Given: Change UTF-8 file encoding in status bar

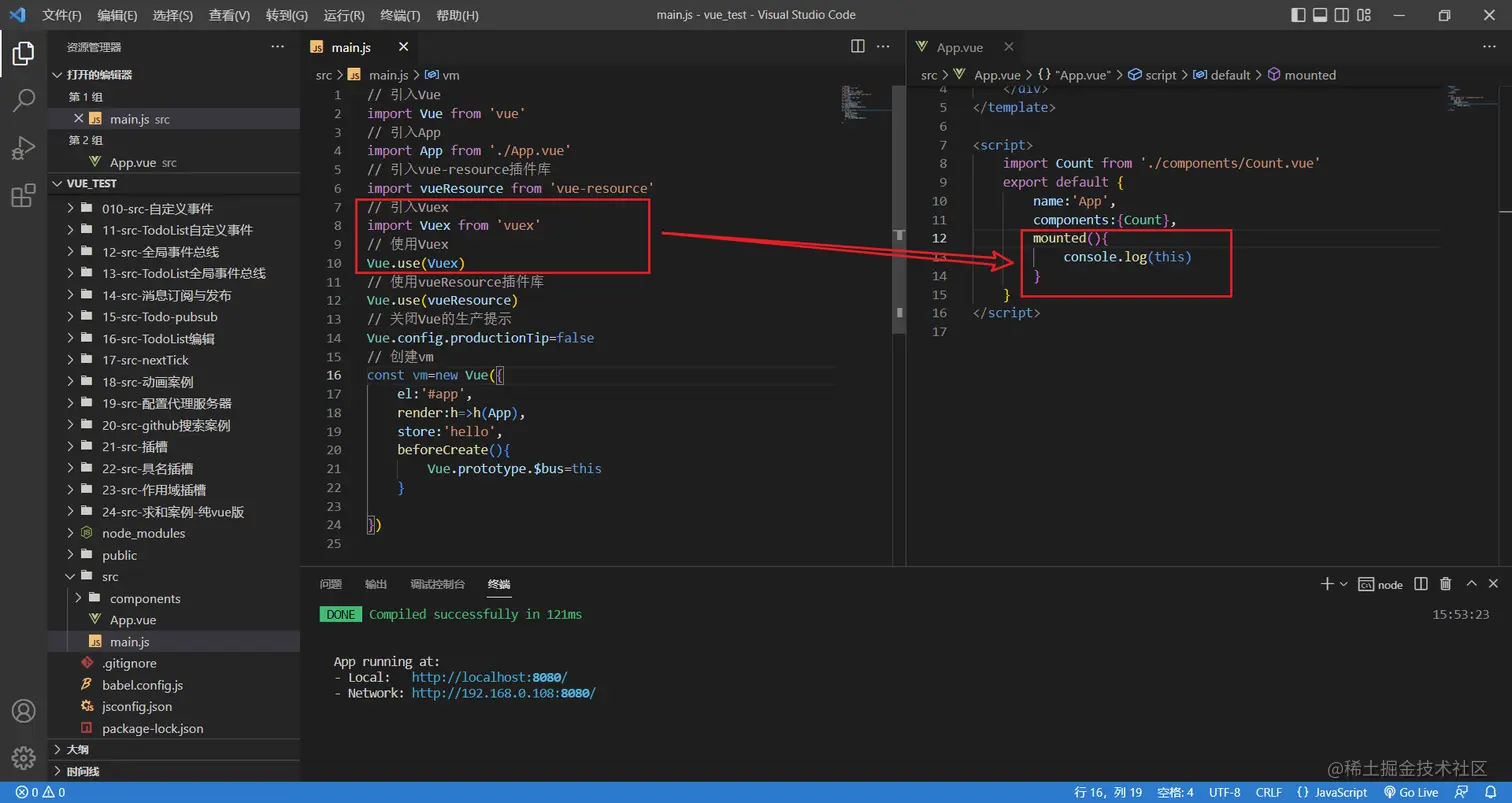Looking at the screenshot, I should tap(1224, 792).
